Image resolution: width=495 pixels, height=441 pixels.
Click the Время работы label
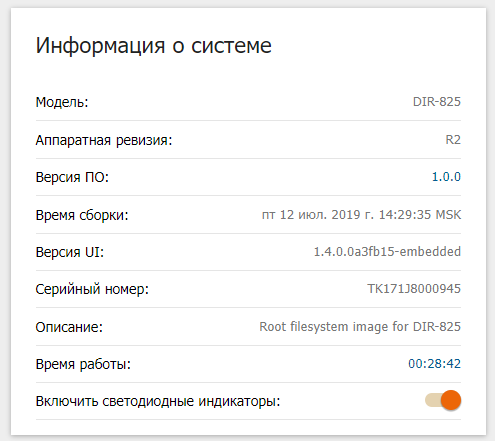(x=83, y=364)
